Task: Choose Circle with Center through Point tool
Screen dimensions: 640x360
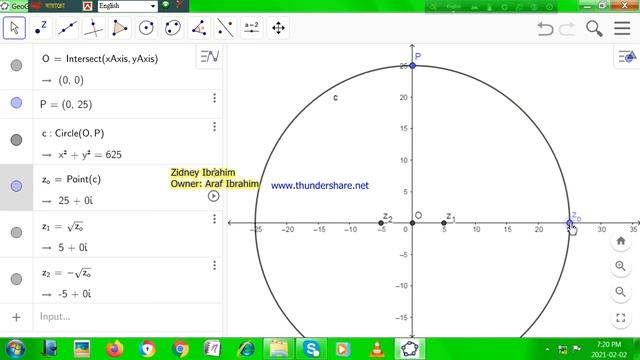Action: [146, 28]
